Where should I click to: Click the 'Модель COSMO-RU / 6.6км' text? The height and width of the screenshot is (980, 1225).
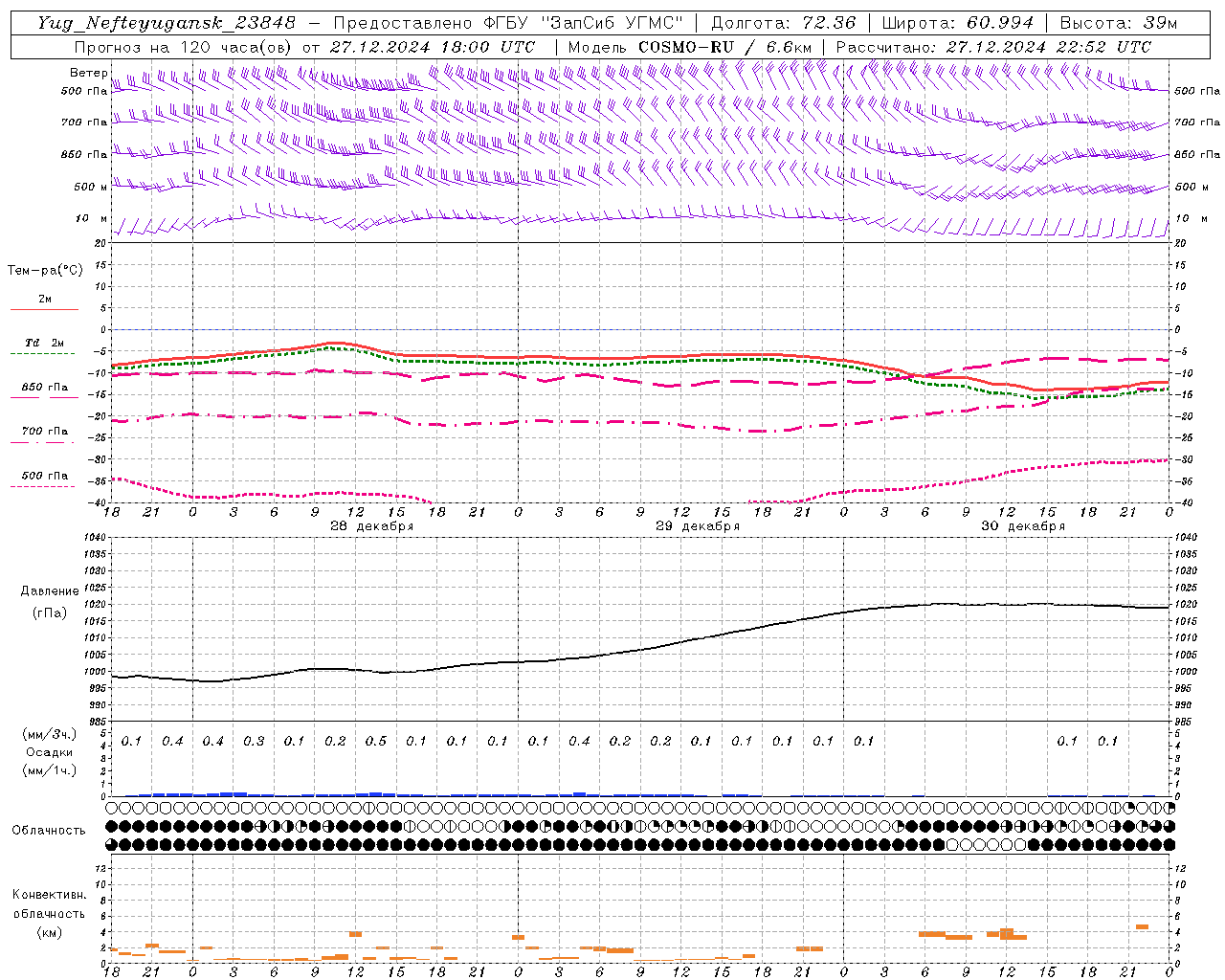(690, 47)
